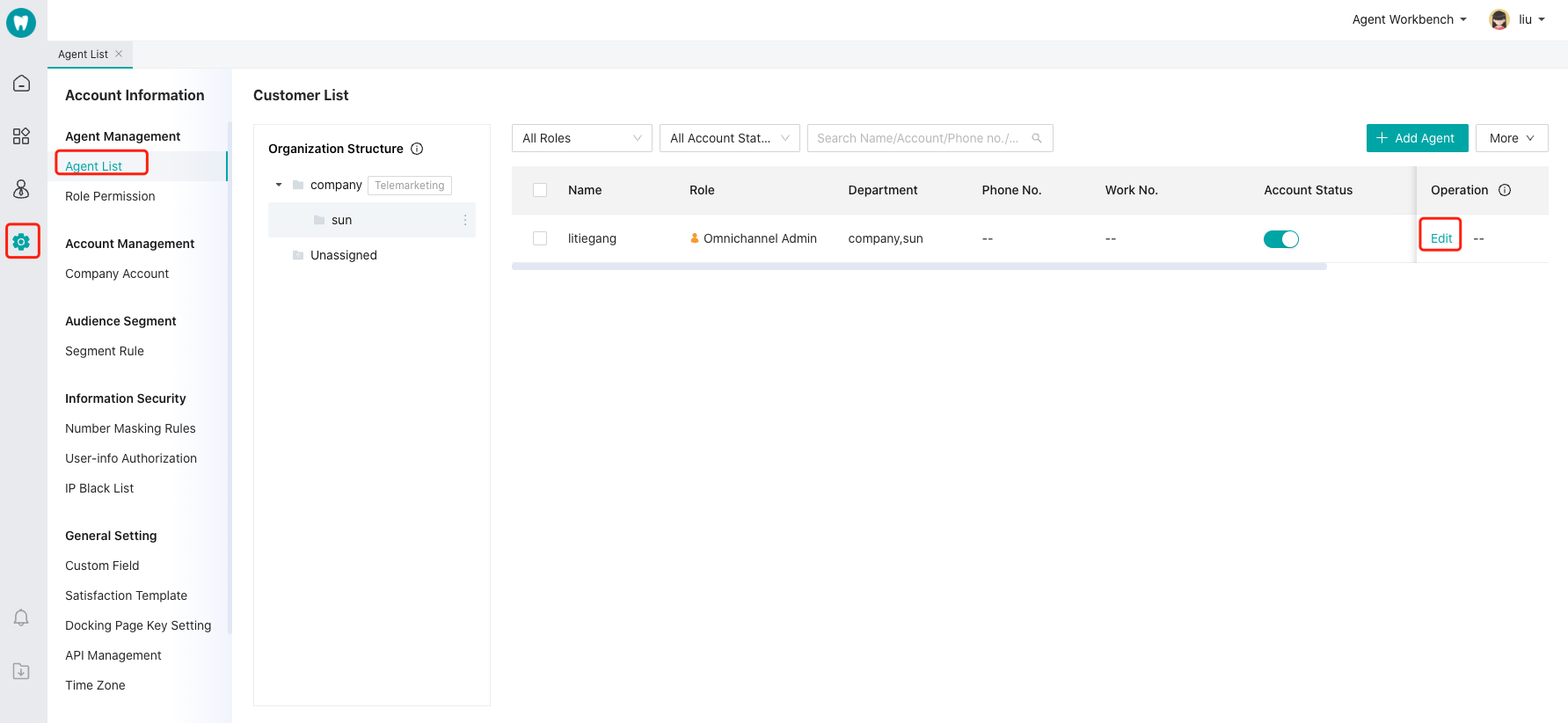Image resolution: width=1568 pixels, height=723 pixels.
Task: Check the litiegang row checkbox
Action: click(x=540, y=238)
